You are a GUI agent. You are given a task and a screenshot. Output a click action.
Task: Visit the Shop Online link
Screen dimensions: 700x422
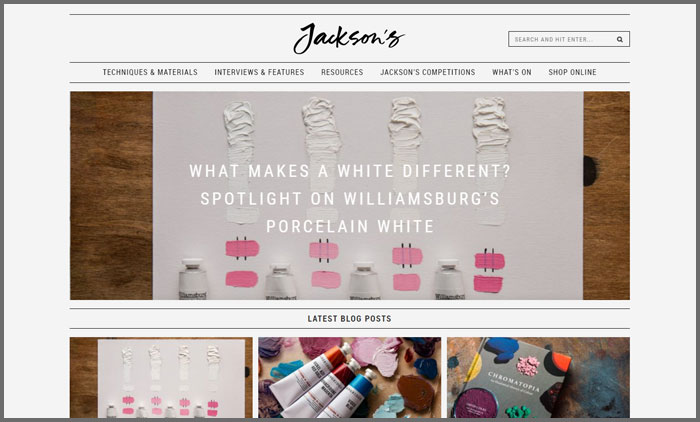tap(572, 72)
